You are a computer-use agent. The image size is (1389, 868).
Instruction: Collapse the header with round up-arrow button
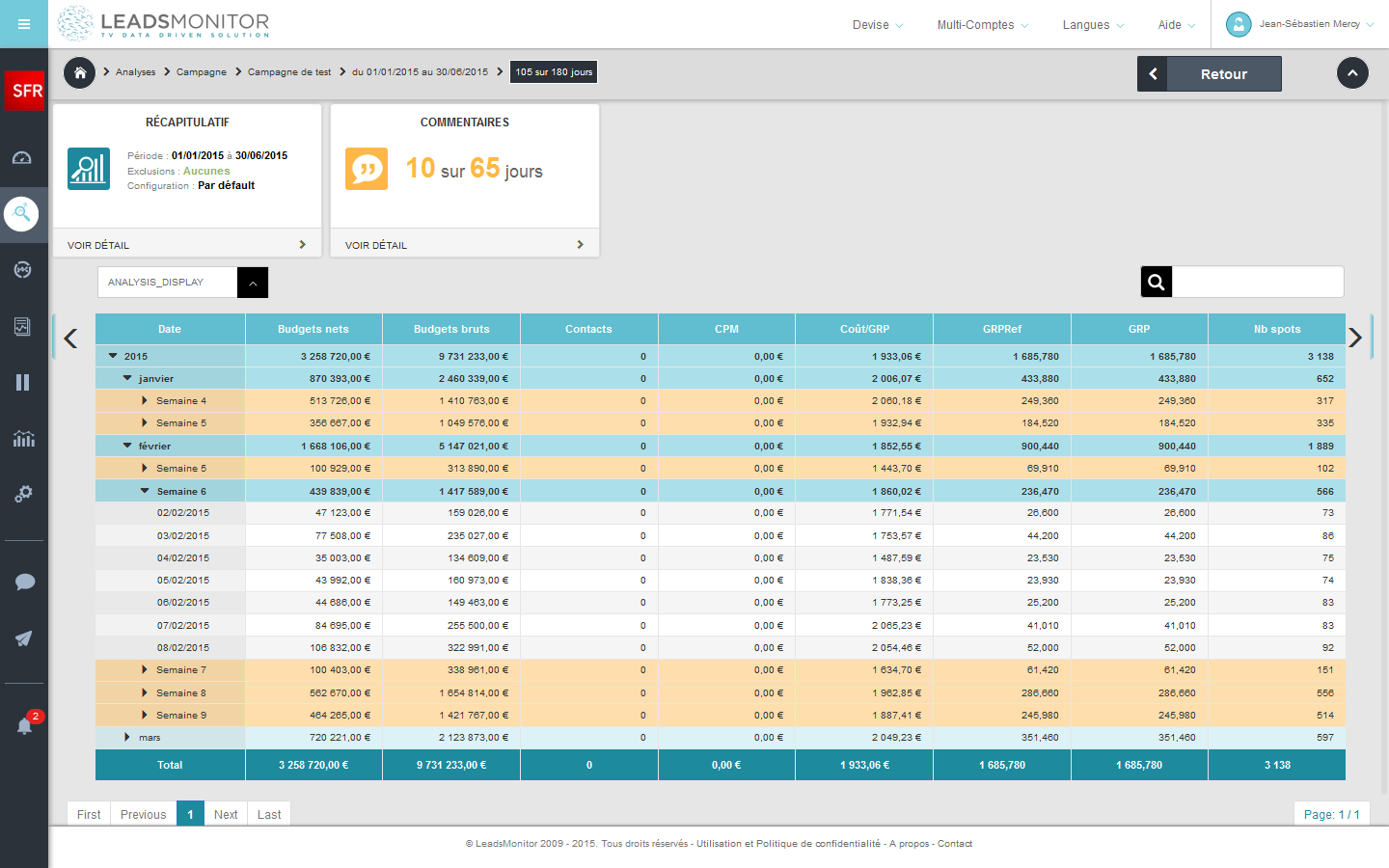pyautogui.click(x=1352, y=73)
